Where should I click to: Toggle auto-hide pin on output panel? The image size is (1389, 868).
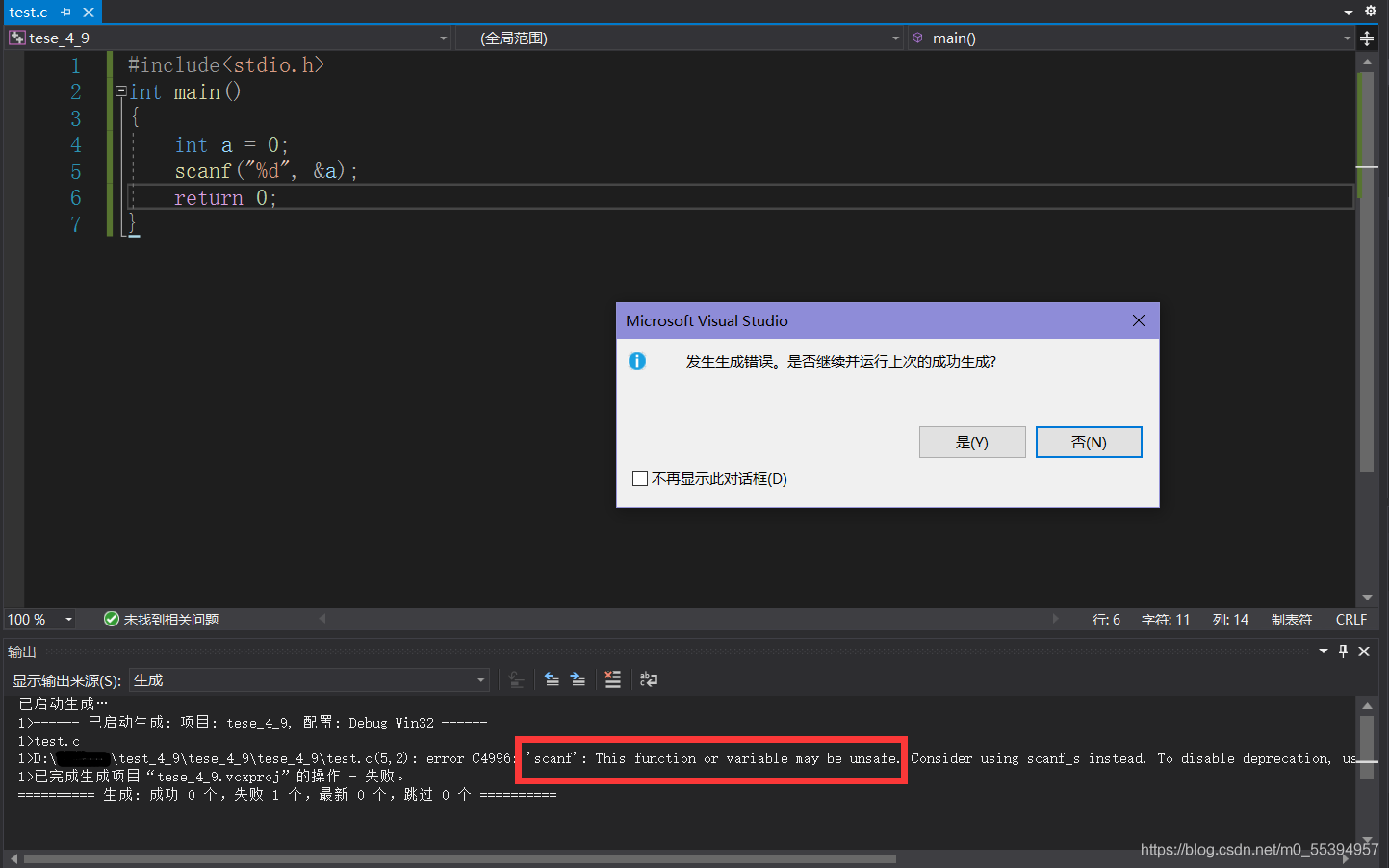(1344, 651)
